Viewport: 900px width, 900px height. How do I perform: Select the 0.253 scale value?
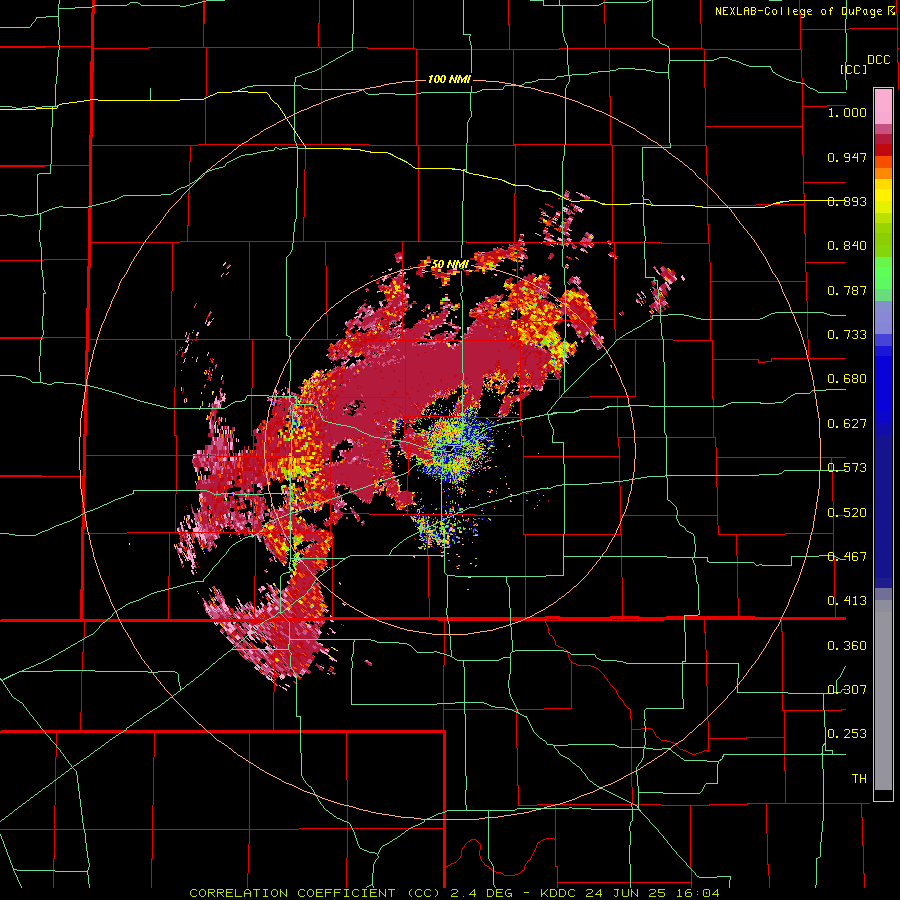(x=847, y=734)
